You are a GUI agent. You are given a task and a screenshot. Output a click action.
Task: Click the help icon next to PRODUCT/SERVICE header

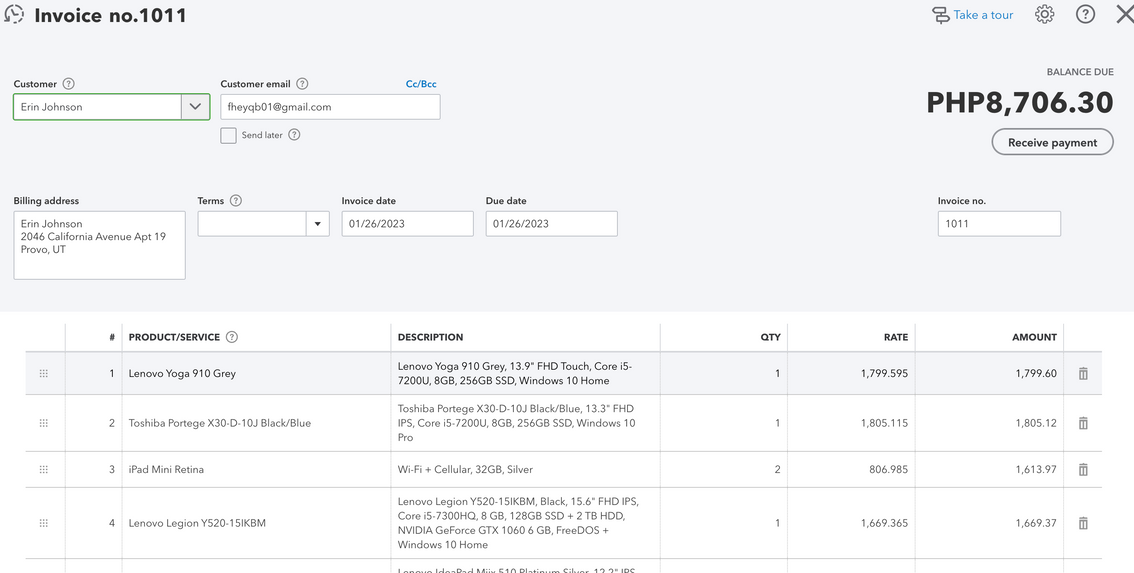point(232,337)
